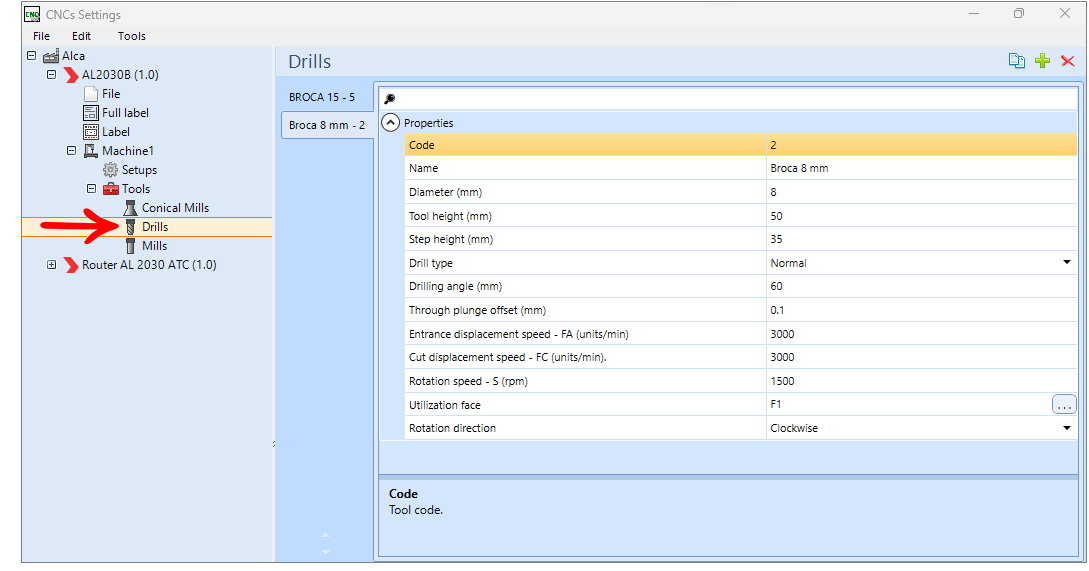The image size is (1089, 571).
Task: Collapse the Properties section chevron
Action: 391,123
